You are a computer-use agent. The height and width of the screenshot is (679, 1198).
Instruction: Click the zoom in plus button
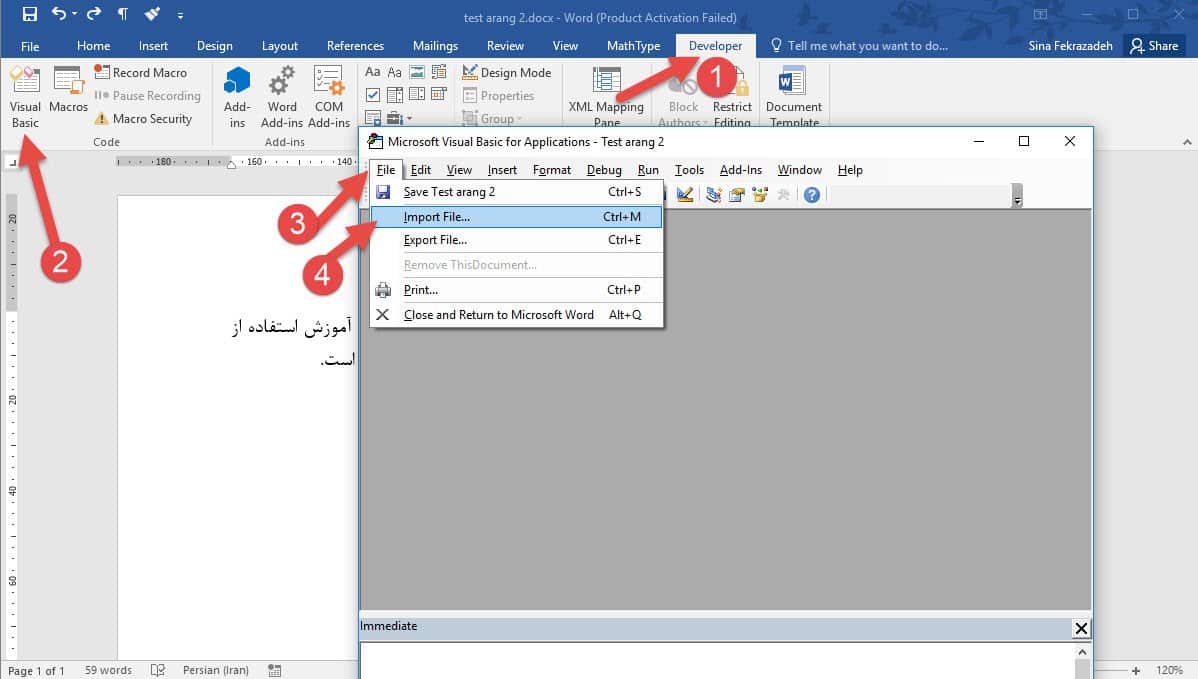[x=1136, y=670]
